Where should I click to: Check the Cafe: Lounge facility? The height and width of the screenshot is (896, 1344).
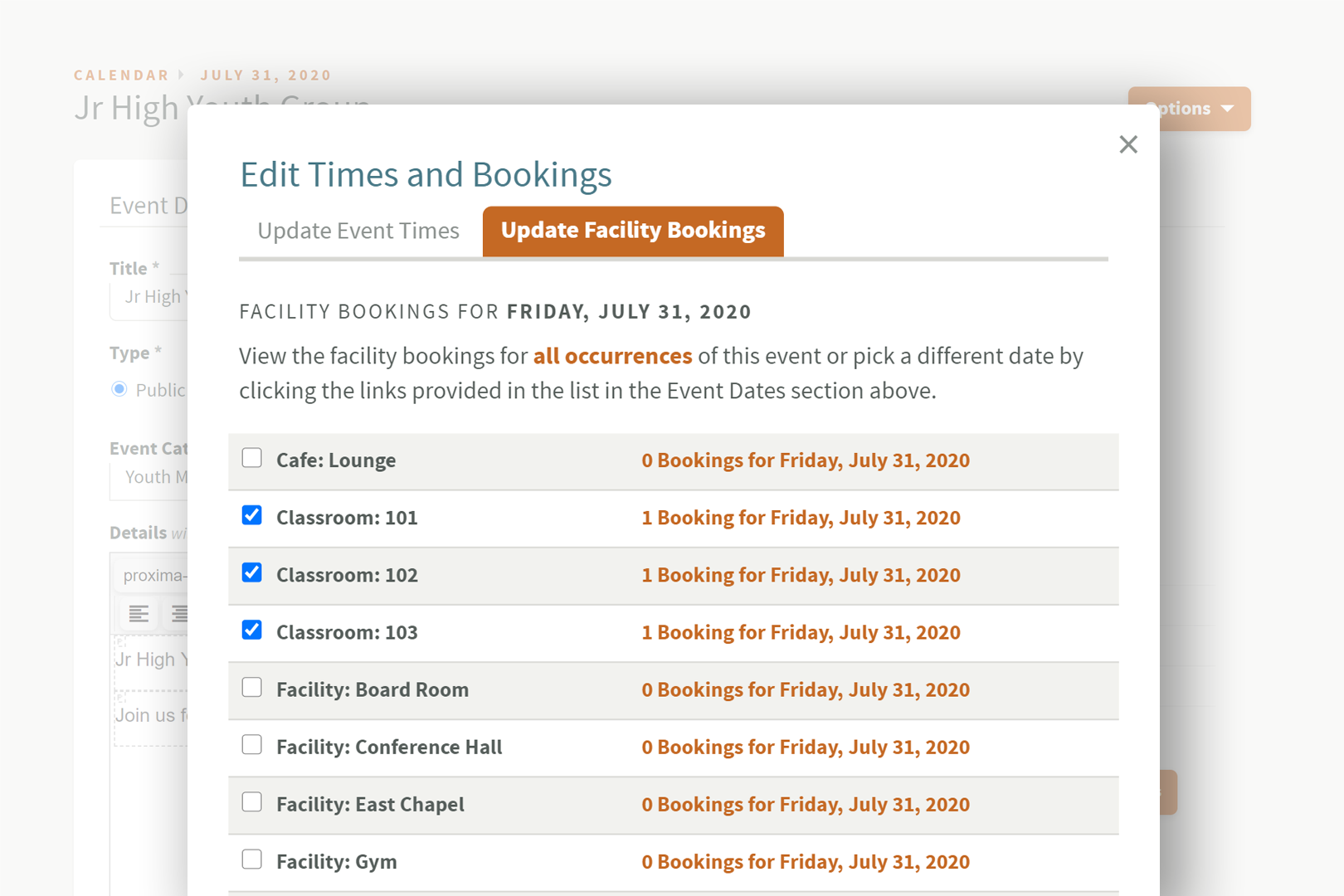pyautogui.click(x=251, y=457)
